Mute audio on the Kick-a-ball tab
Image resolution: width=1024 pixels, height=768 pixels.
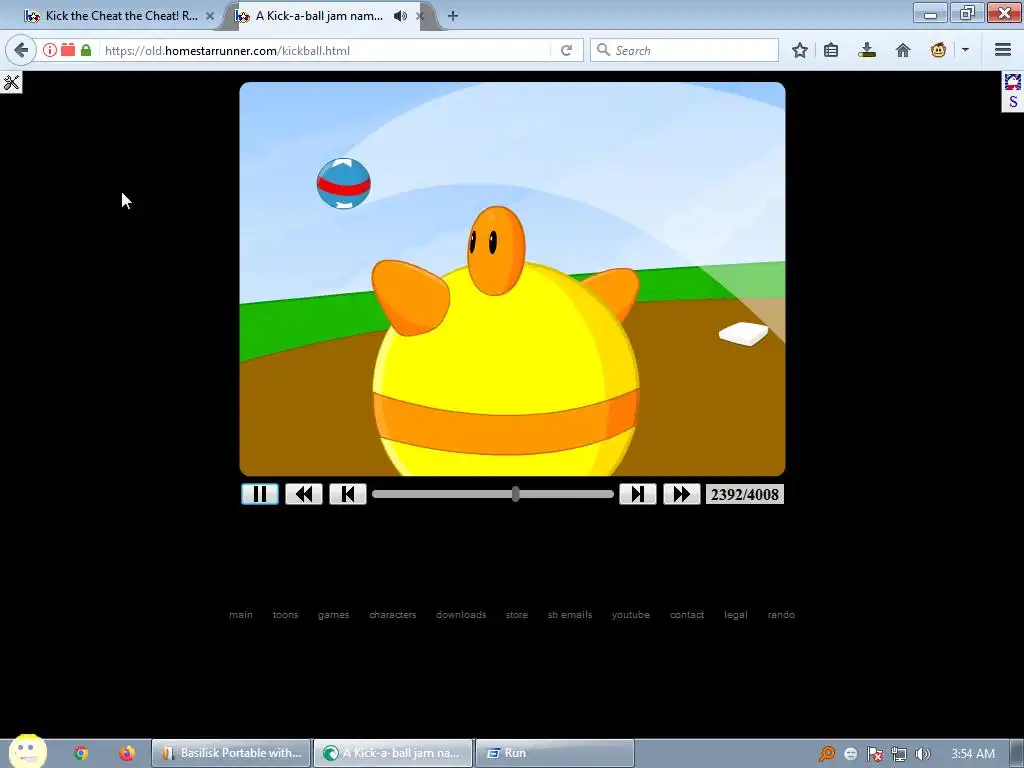[x=400, y=16]
